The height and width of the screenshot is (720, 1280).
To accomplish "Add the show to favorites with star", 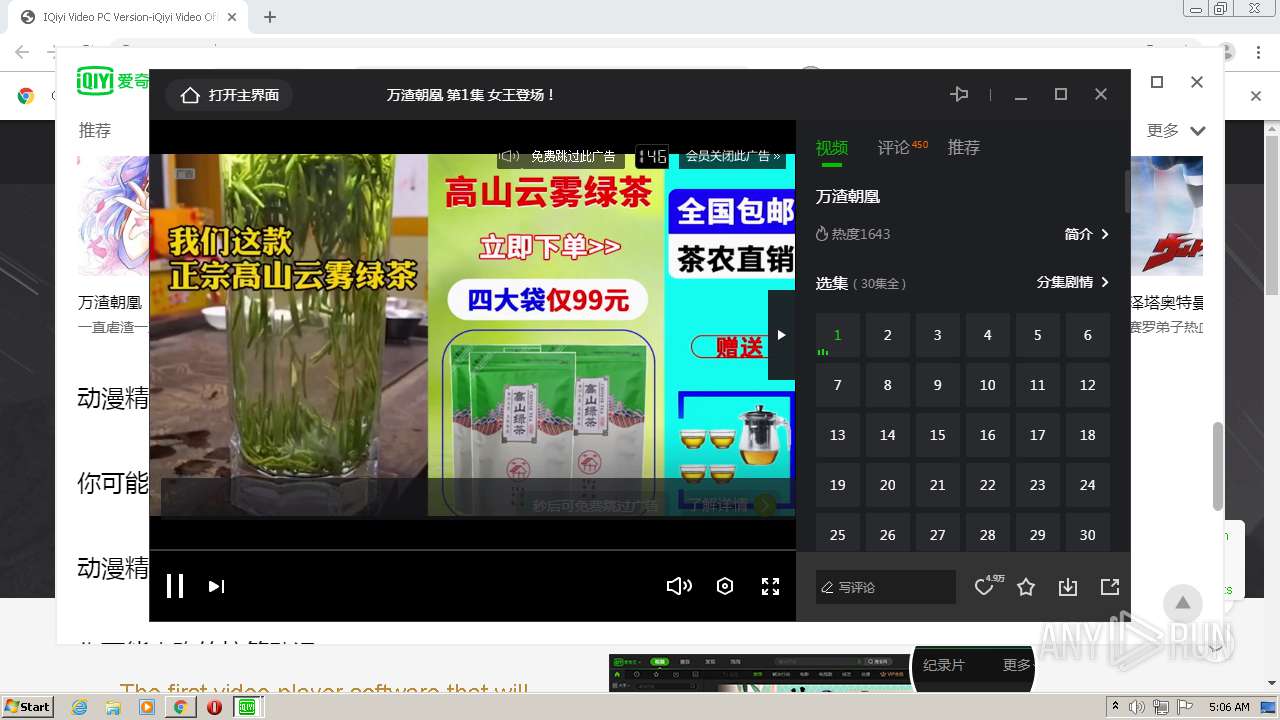I will click(x=1026, y=587).
